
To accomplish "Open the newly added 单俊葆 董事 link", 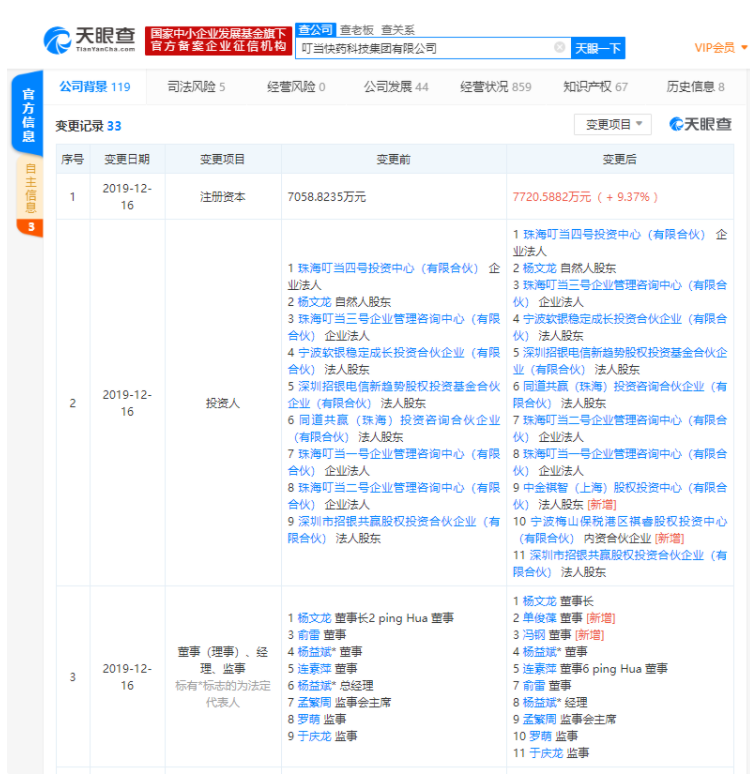I will coord(540,618).
